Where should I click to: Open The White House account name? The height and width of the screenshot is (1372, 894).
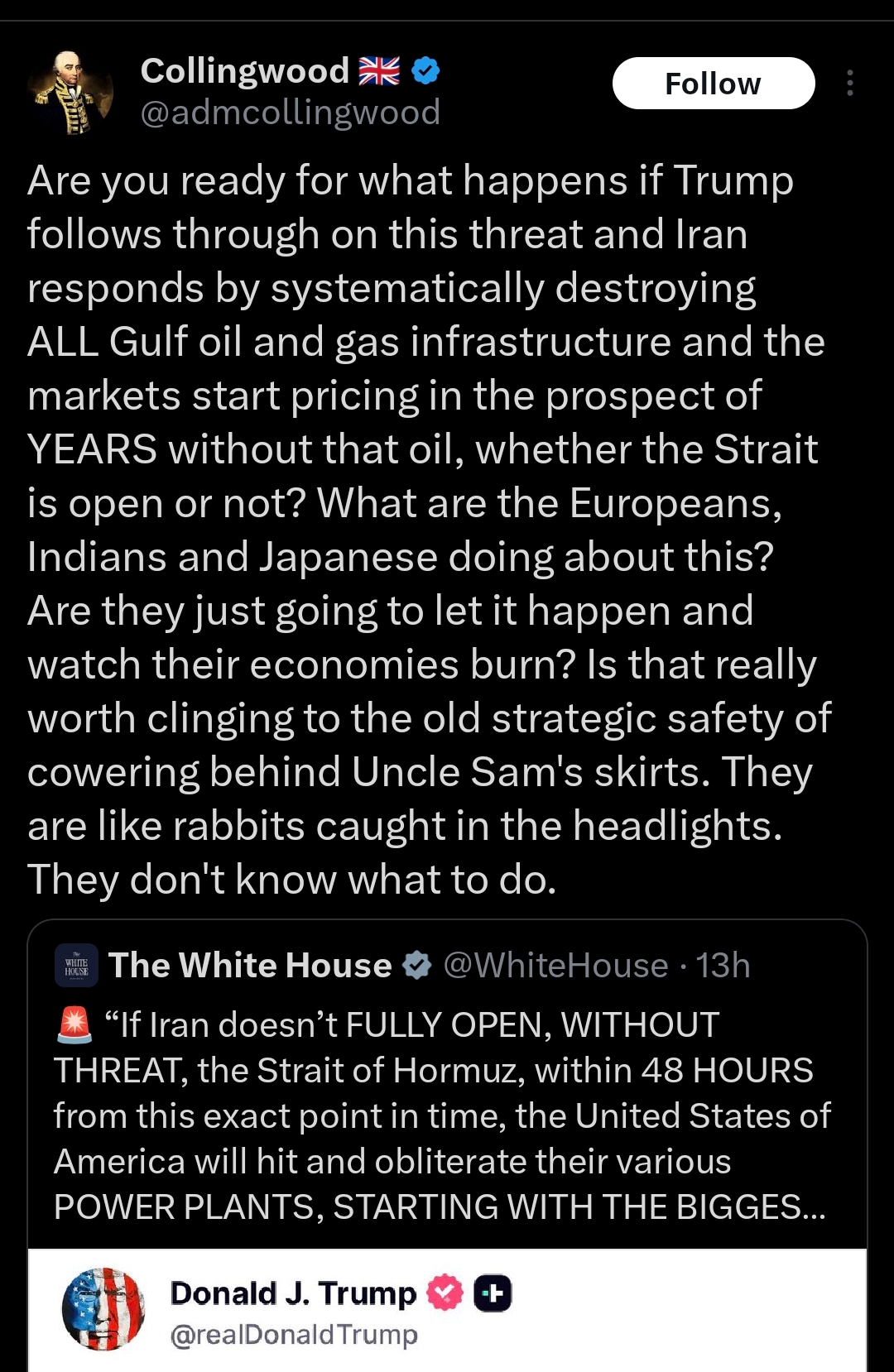(x=250, y=966)
